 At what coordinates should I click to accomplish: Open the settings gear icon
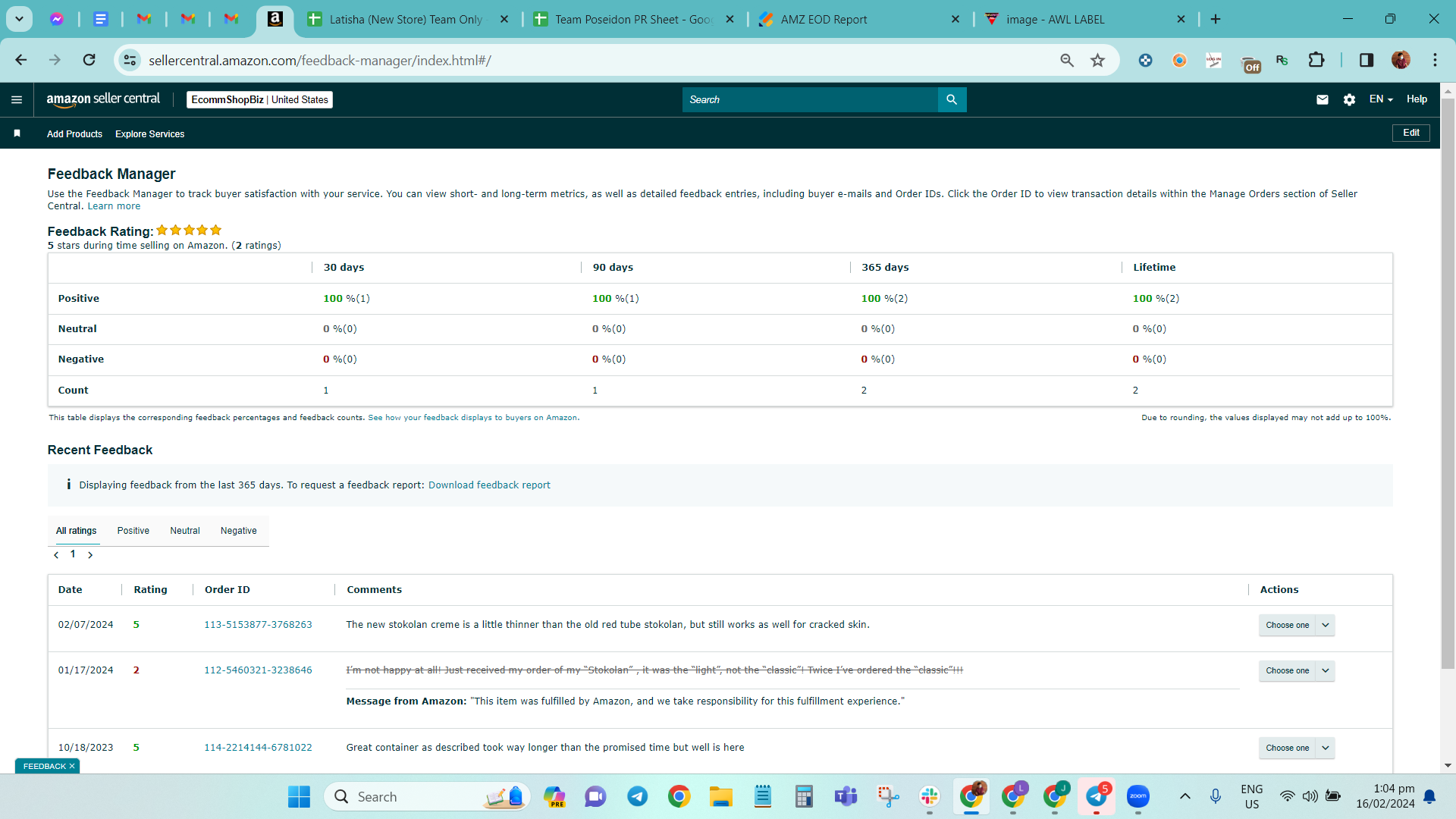(1349, 99)
